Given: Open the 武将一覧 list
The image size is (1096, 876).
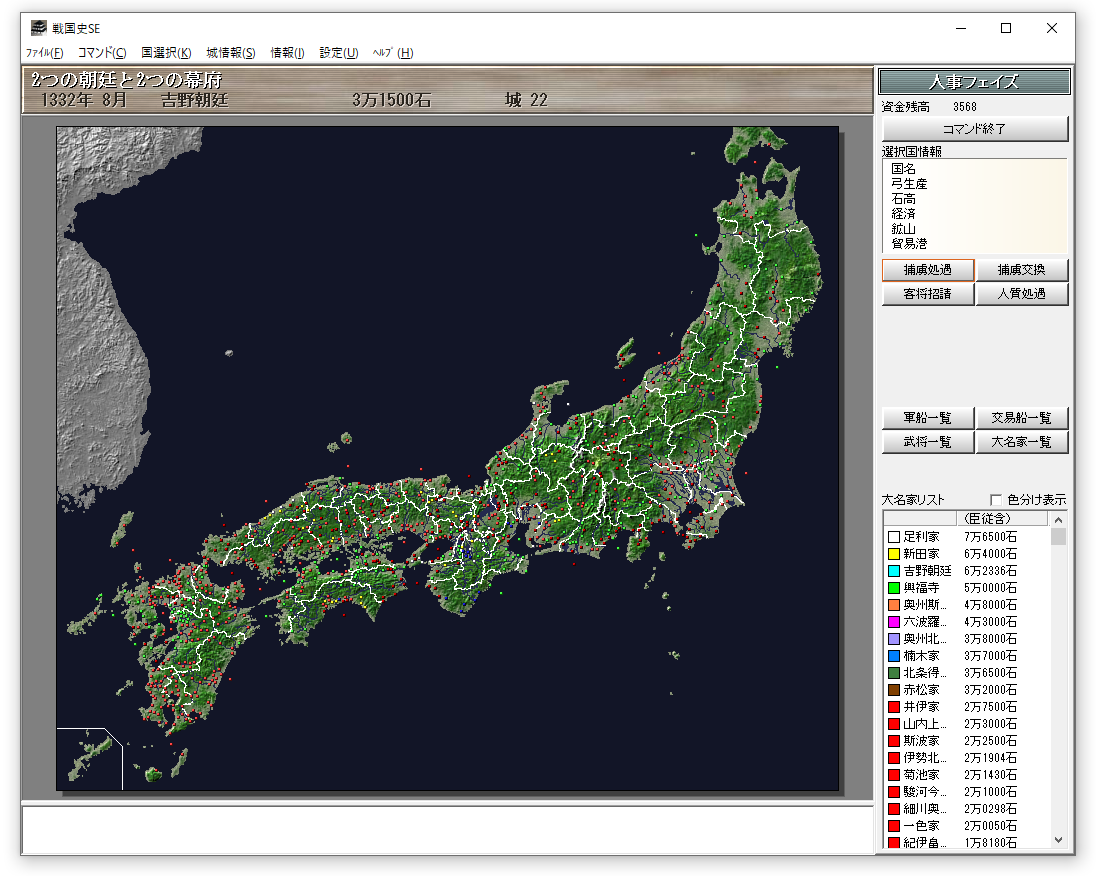Looking at the screenshot, I should (927, 442).
